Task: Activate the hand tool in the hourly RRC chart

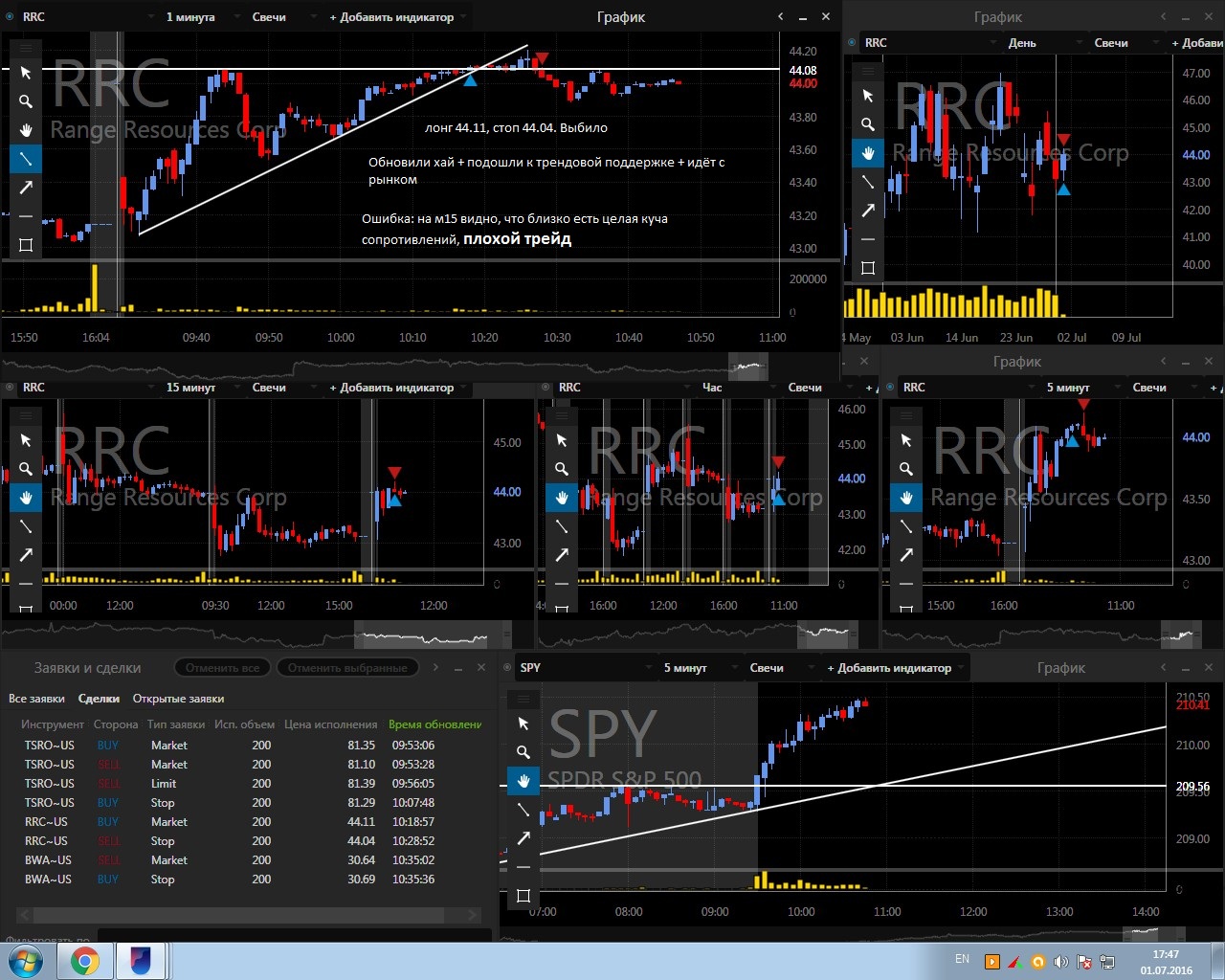Action: point(562,498)
